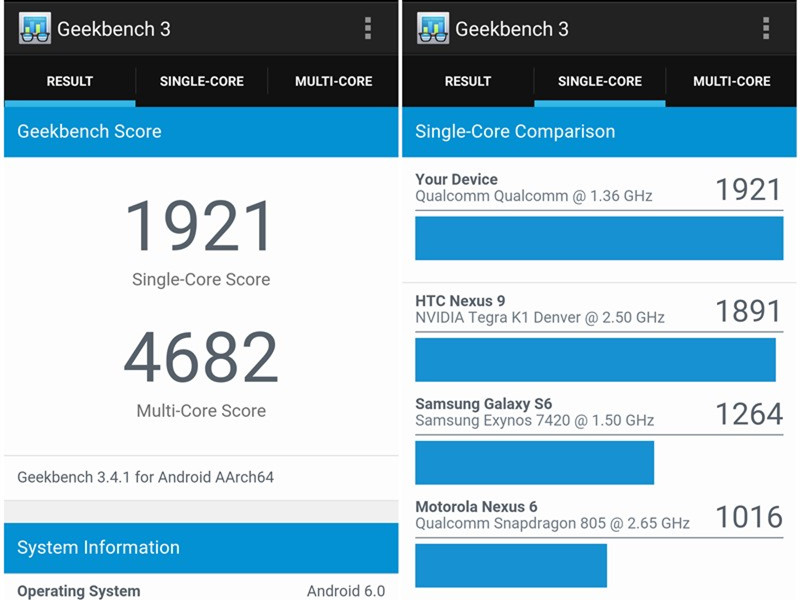Tap the HTC Nexus 9 score bar
The height and width of the screenshot is (600, 800).
pyautogui.click(x=595, y=360)
